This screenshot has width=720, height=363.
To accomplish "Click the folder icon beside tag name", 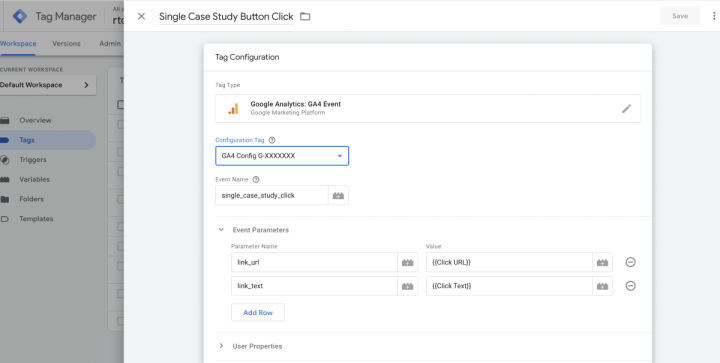I will 305,17.
